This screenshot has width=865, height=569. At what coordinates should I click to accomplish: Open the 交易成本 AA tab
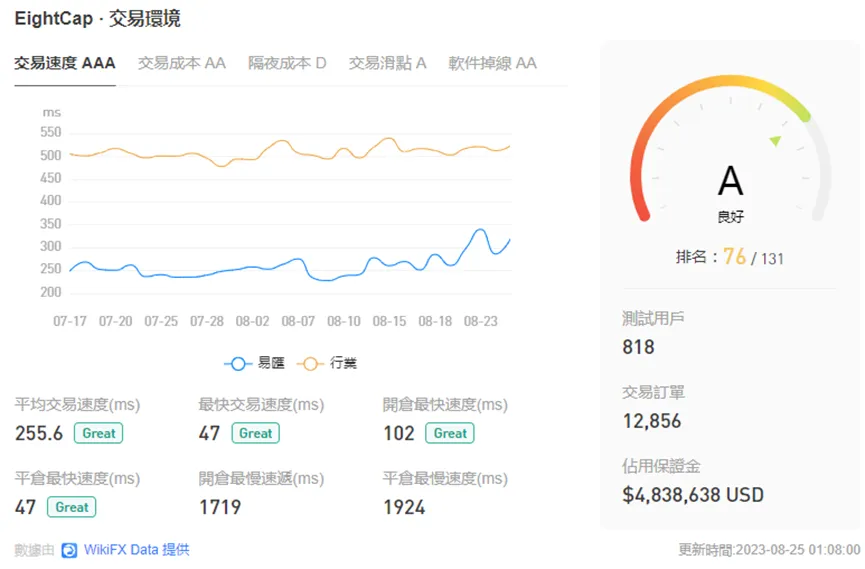[x=181, y=63]
